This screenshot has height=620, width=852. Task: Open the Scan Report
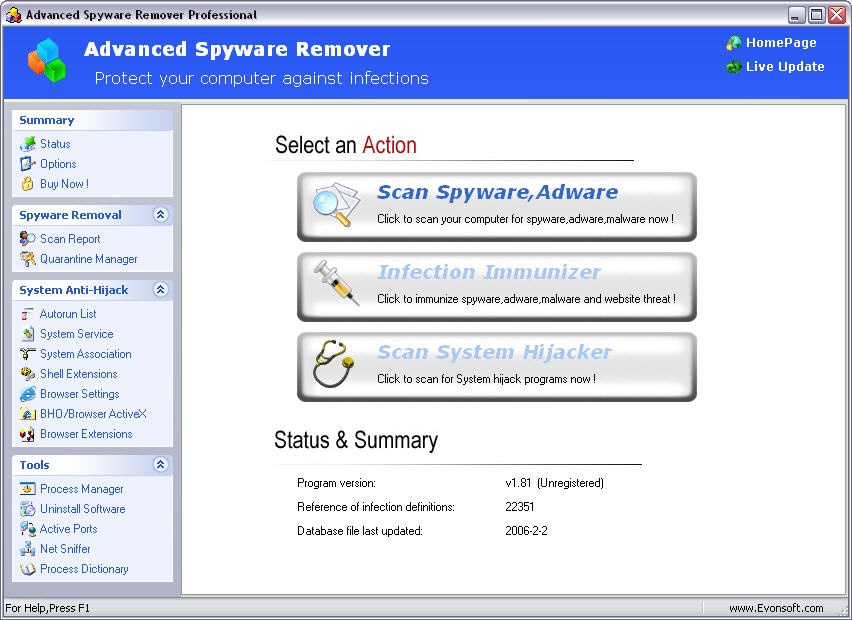pyautogui.click(x=70, y=239)
